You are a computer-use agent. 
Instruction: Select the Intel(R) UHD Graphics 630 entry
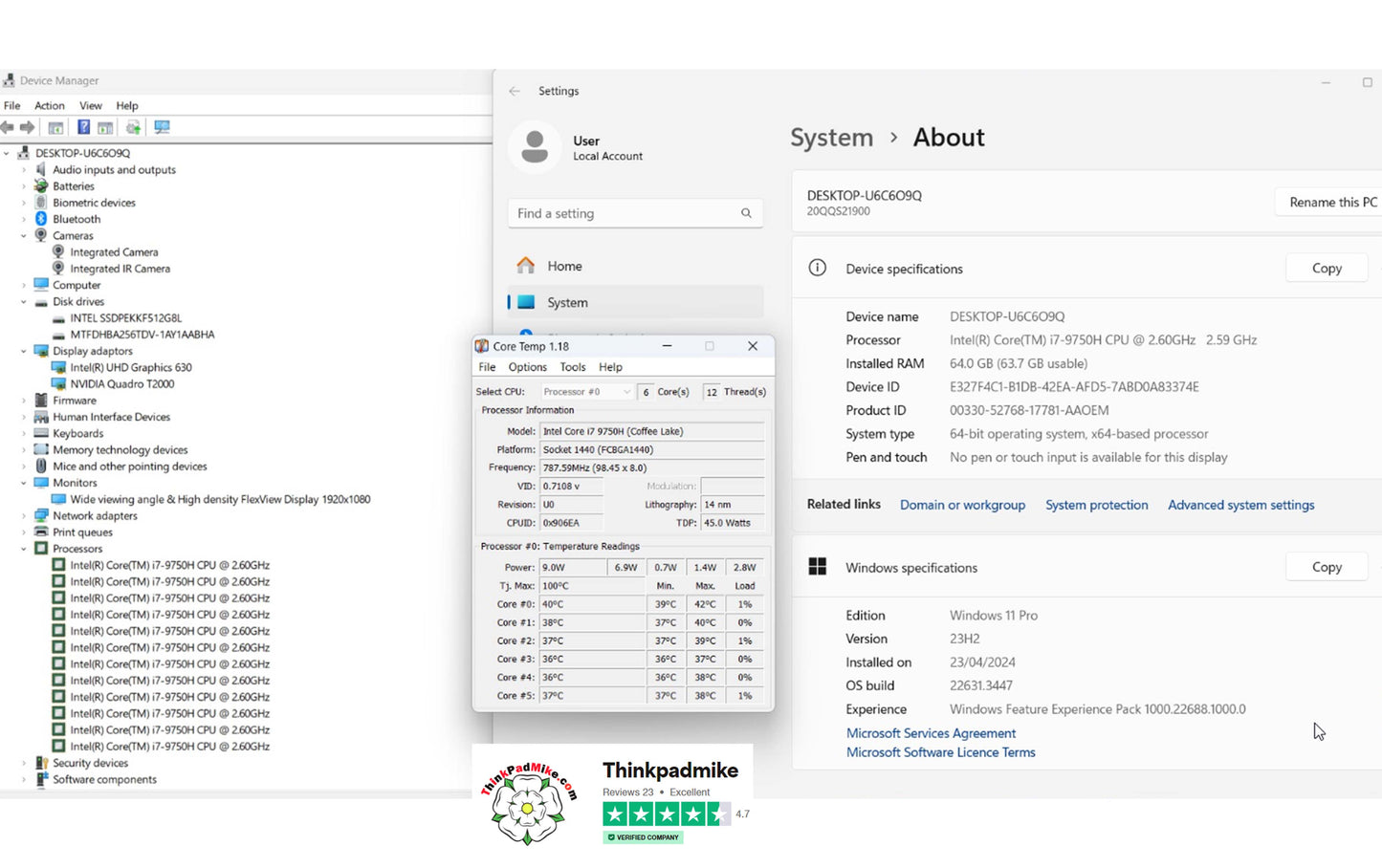pyautogui.click(x=130, y=368)
